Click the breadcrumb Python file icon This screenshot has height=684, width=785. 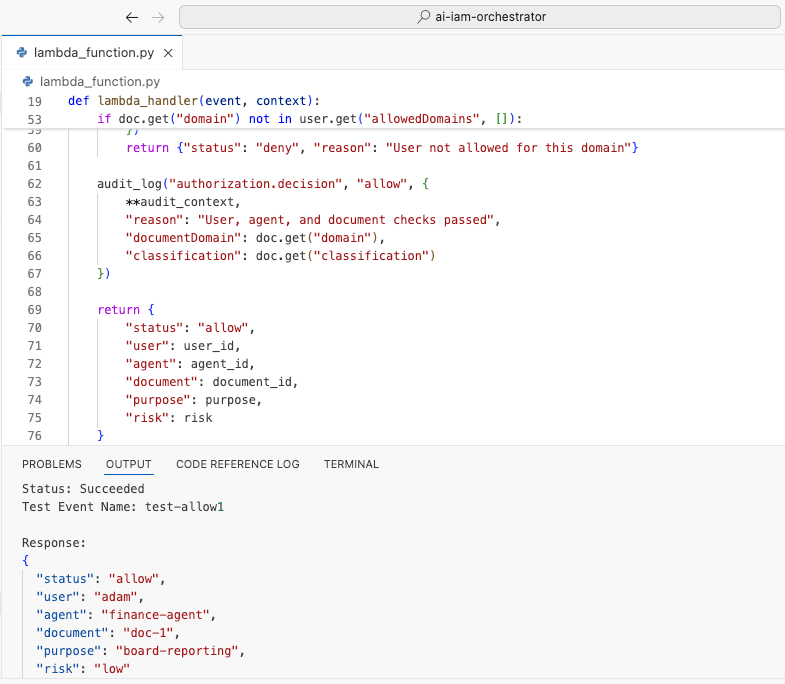tap(28, 81)
